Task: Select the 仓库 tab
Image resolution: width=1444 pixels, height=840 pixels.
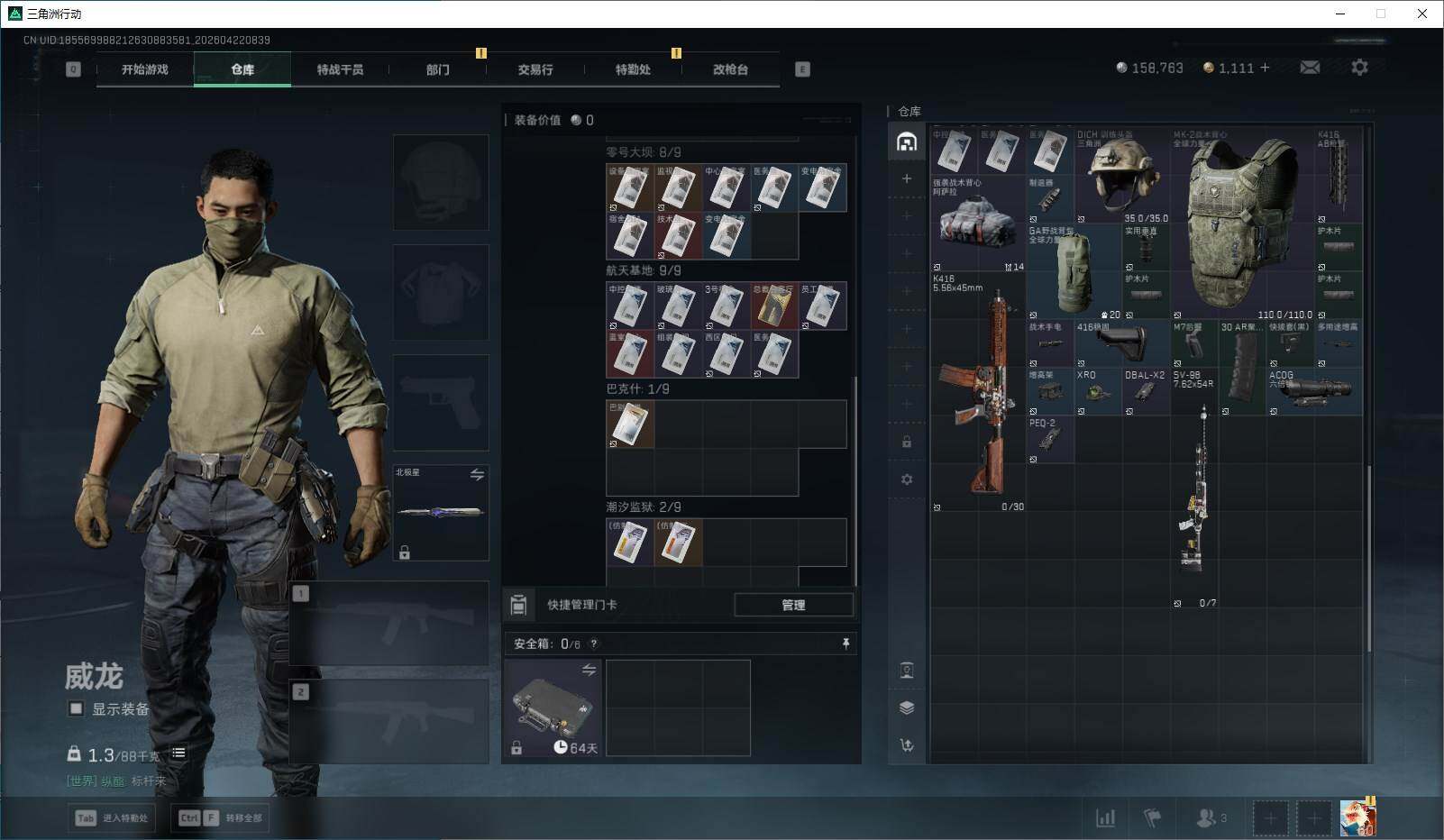Action: (242, 69)
